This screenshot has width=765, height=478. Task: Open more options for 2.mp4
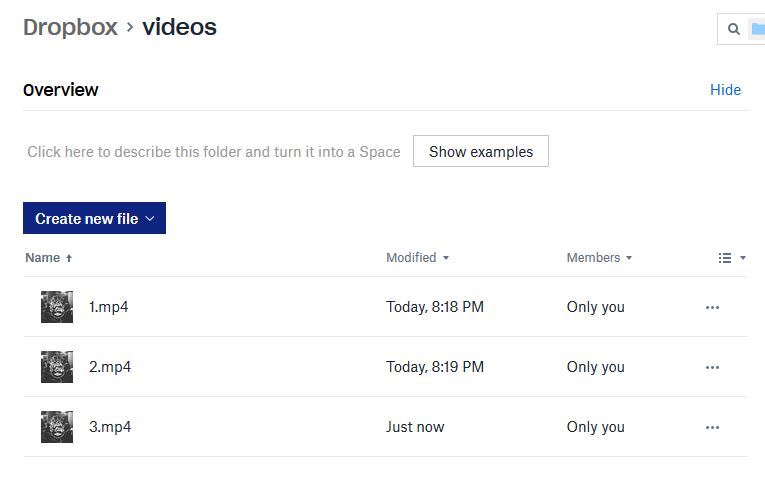pos(712,367)
